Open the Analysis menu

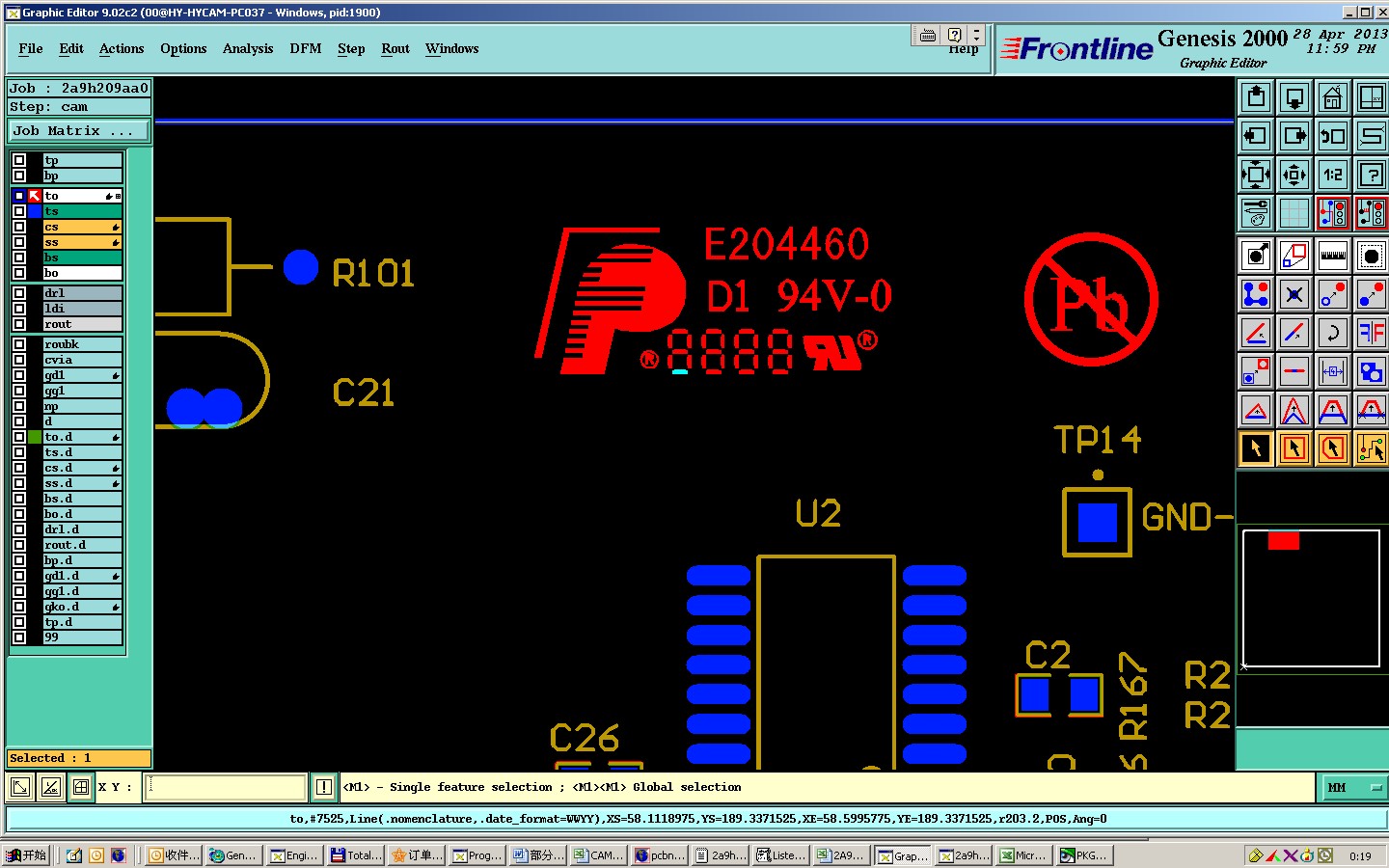click(x=248, y=48)
